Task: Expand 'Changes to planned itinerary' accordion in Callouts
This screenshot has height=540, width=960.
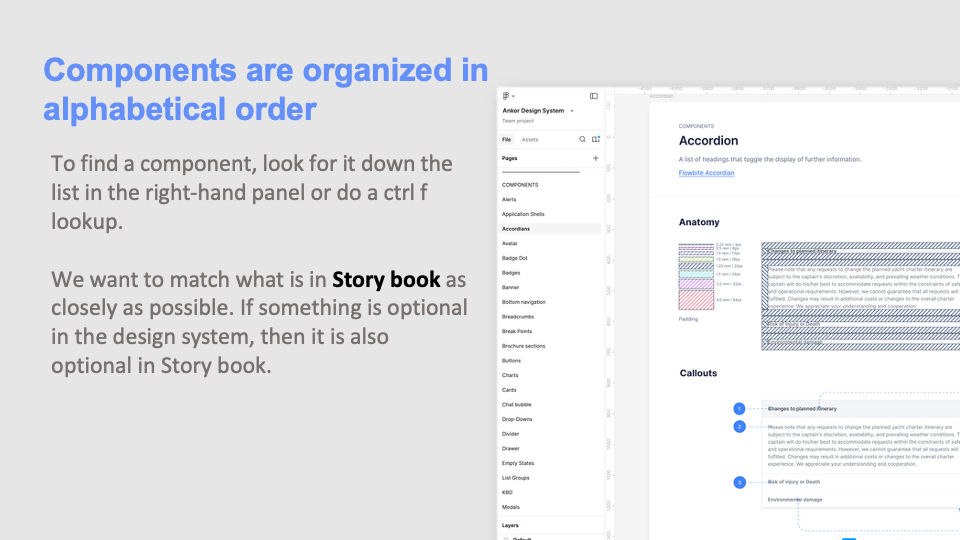Action: [802, 409]
